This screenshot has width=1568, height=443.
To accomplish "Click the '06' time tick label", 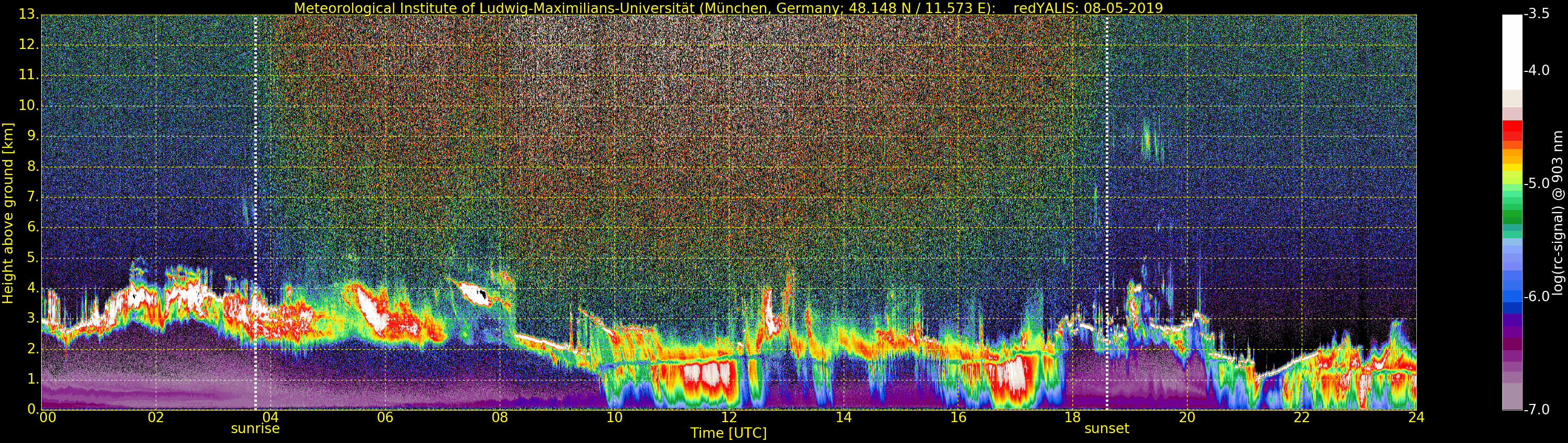I will tap(385, 417).
